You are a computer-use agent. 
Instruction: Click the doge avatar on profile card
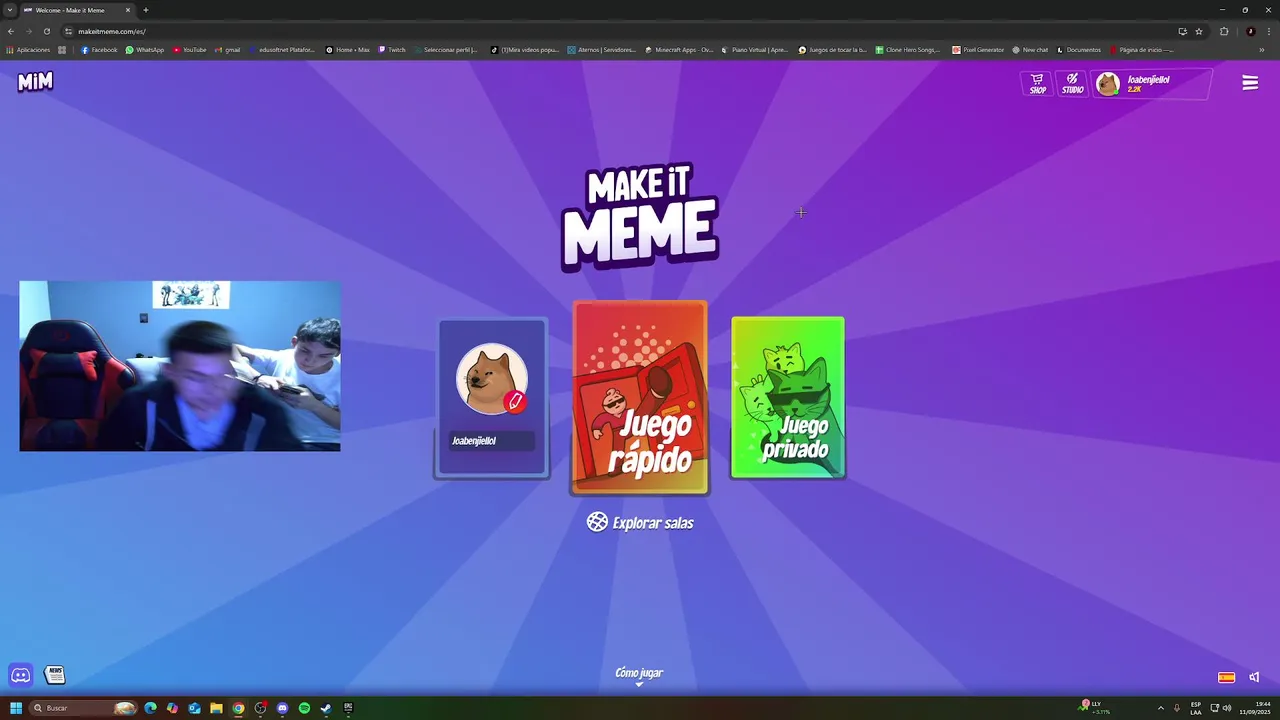click(490, 379)
